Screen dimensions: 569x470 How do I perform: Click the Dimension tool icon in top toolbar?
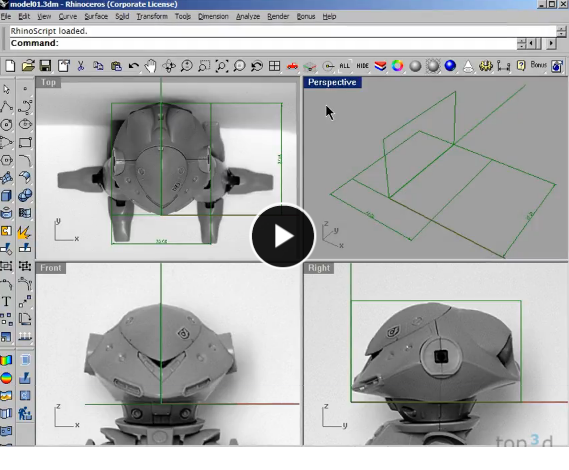click(503, 66)
